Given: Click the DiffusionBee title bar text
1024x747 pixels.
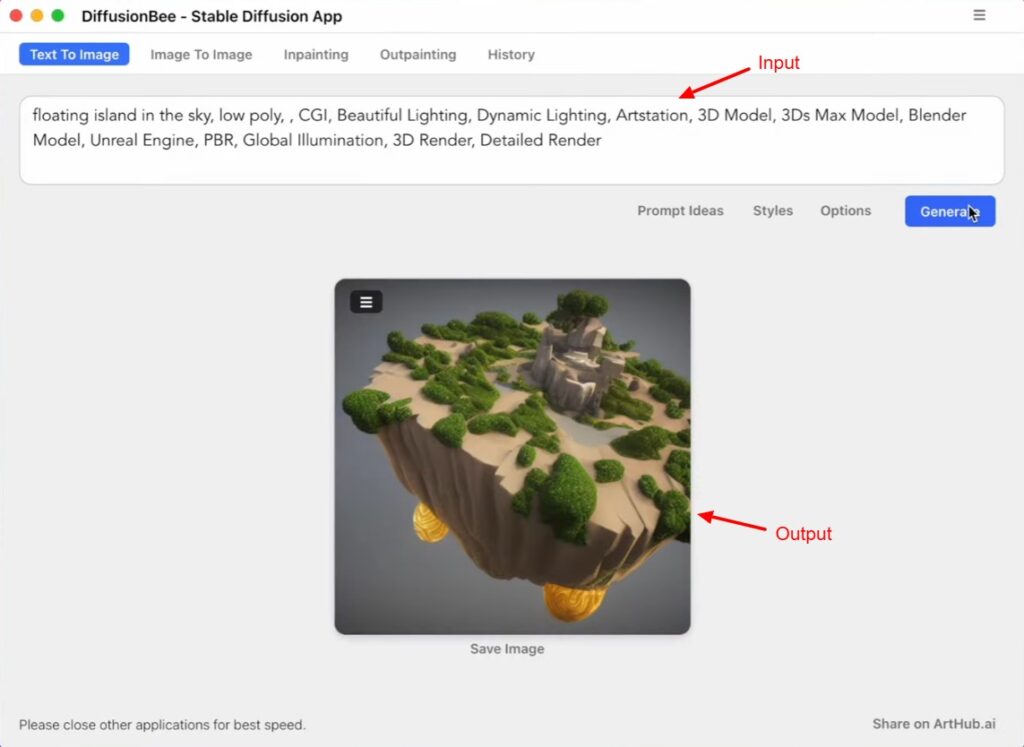Looking at the screenshot, I should 209,16.
